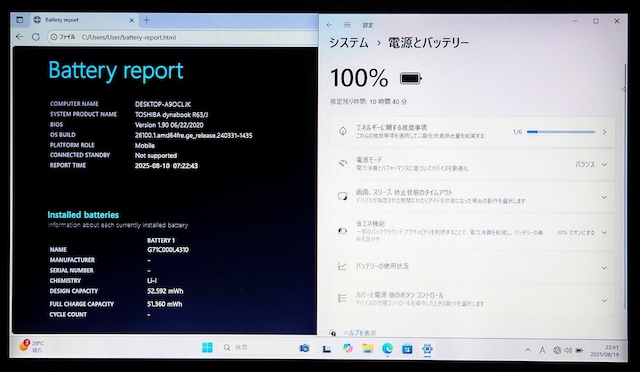Click the volume speaker tray icon
640x372 pixels.
(568, 350)
